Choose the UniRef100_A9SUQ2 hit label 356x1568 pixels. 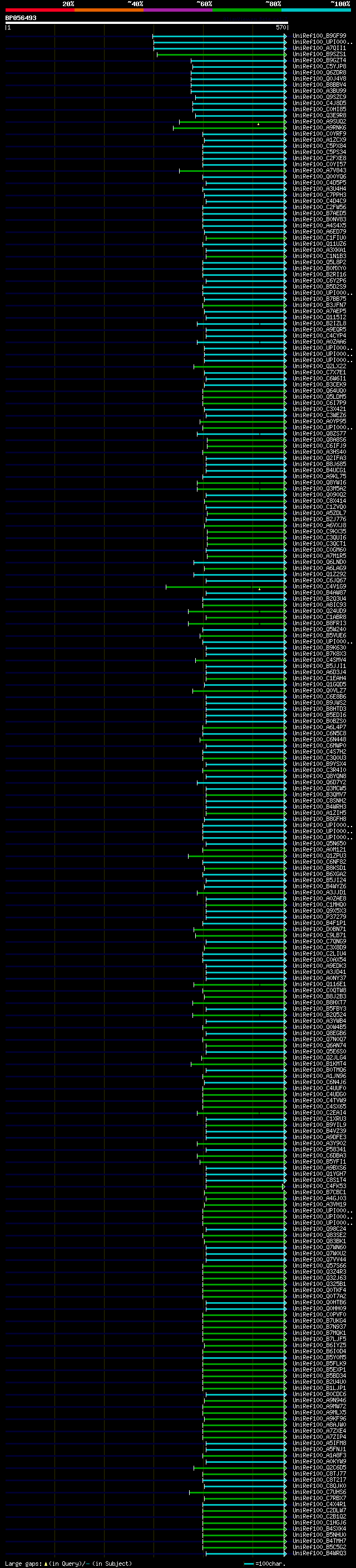319,122
